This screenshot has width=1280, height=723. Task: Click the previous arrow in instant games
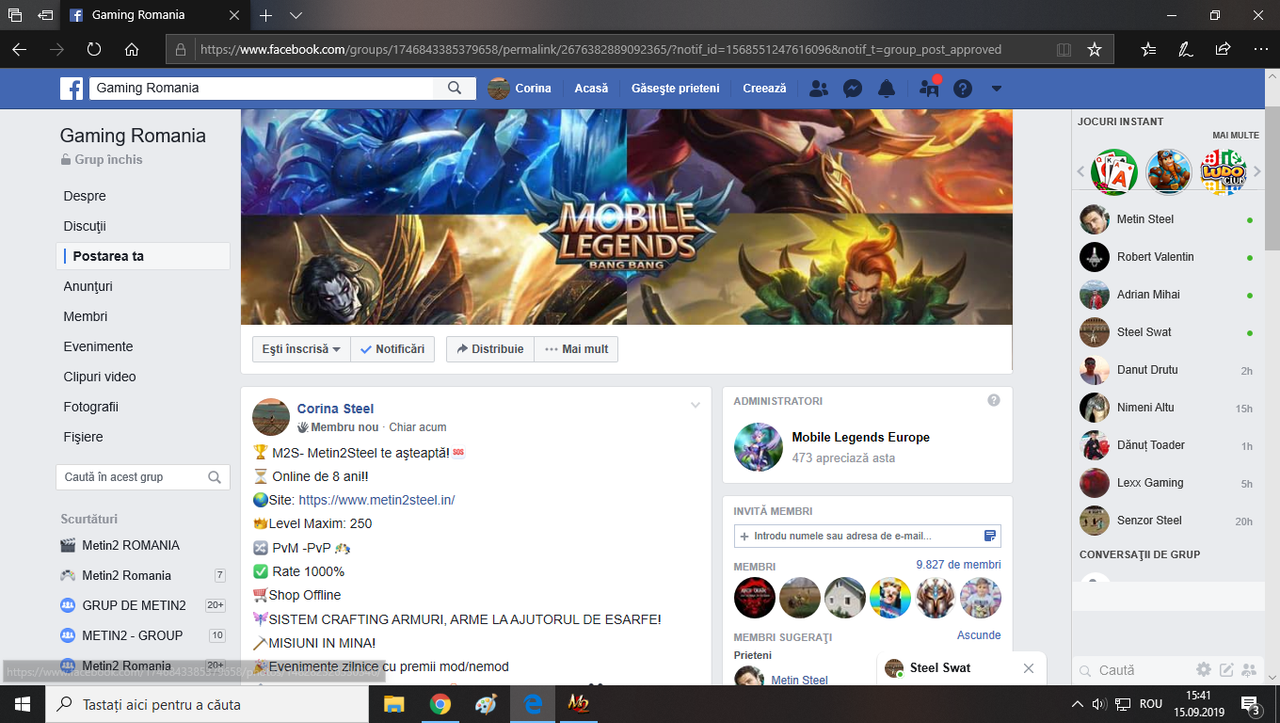pyautogui.click(x=1081, y=172)
